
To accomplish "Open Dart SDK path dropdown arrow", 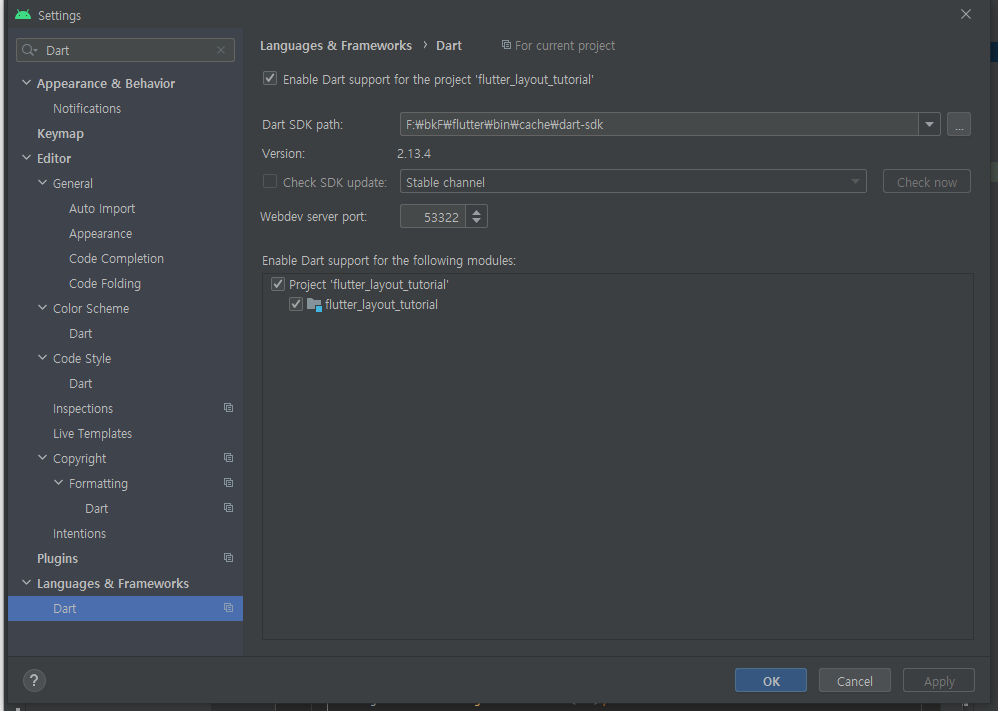I will 929,124.
